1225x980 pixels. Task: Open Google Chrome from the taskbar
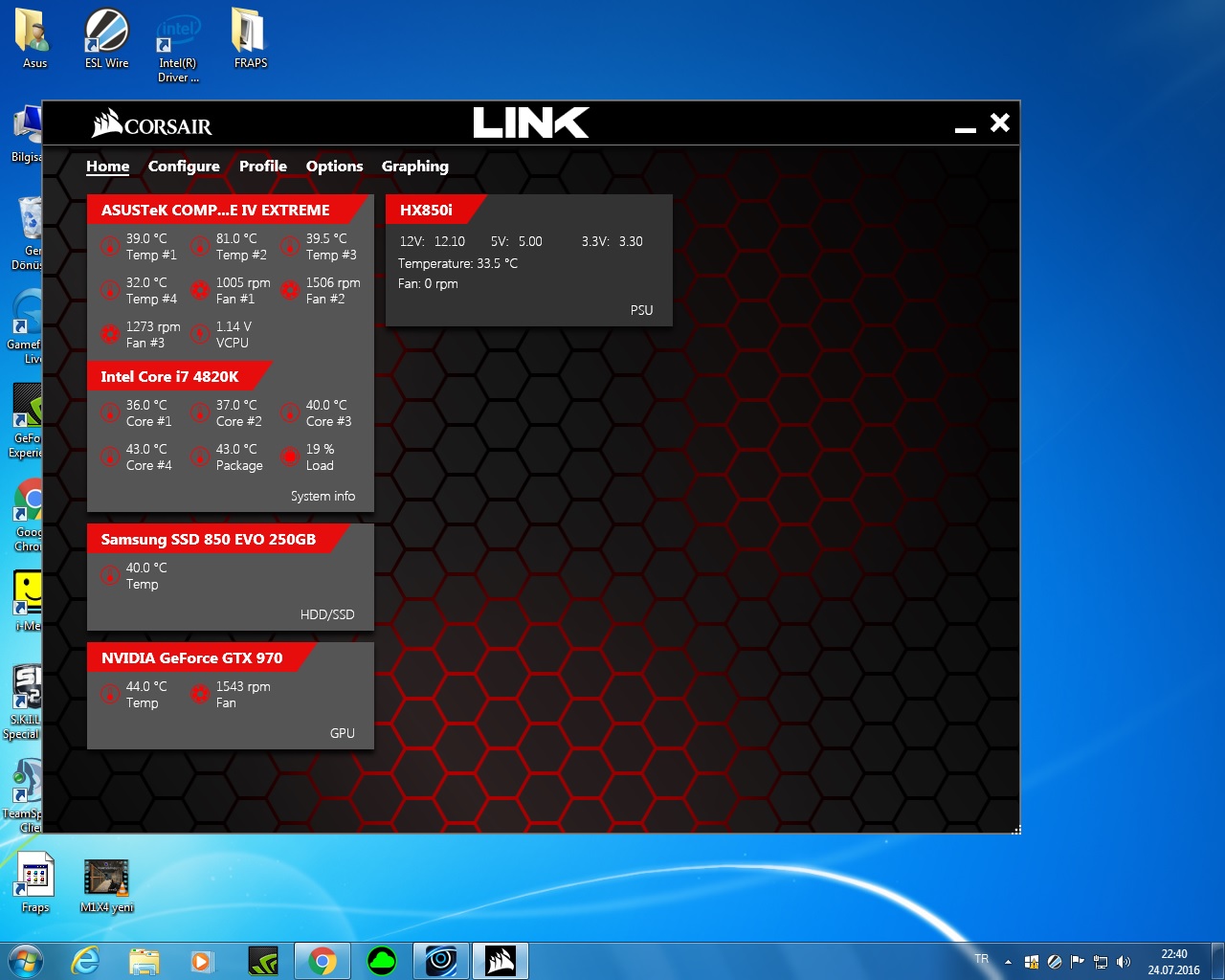323,961
